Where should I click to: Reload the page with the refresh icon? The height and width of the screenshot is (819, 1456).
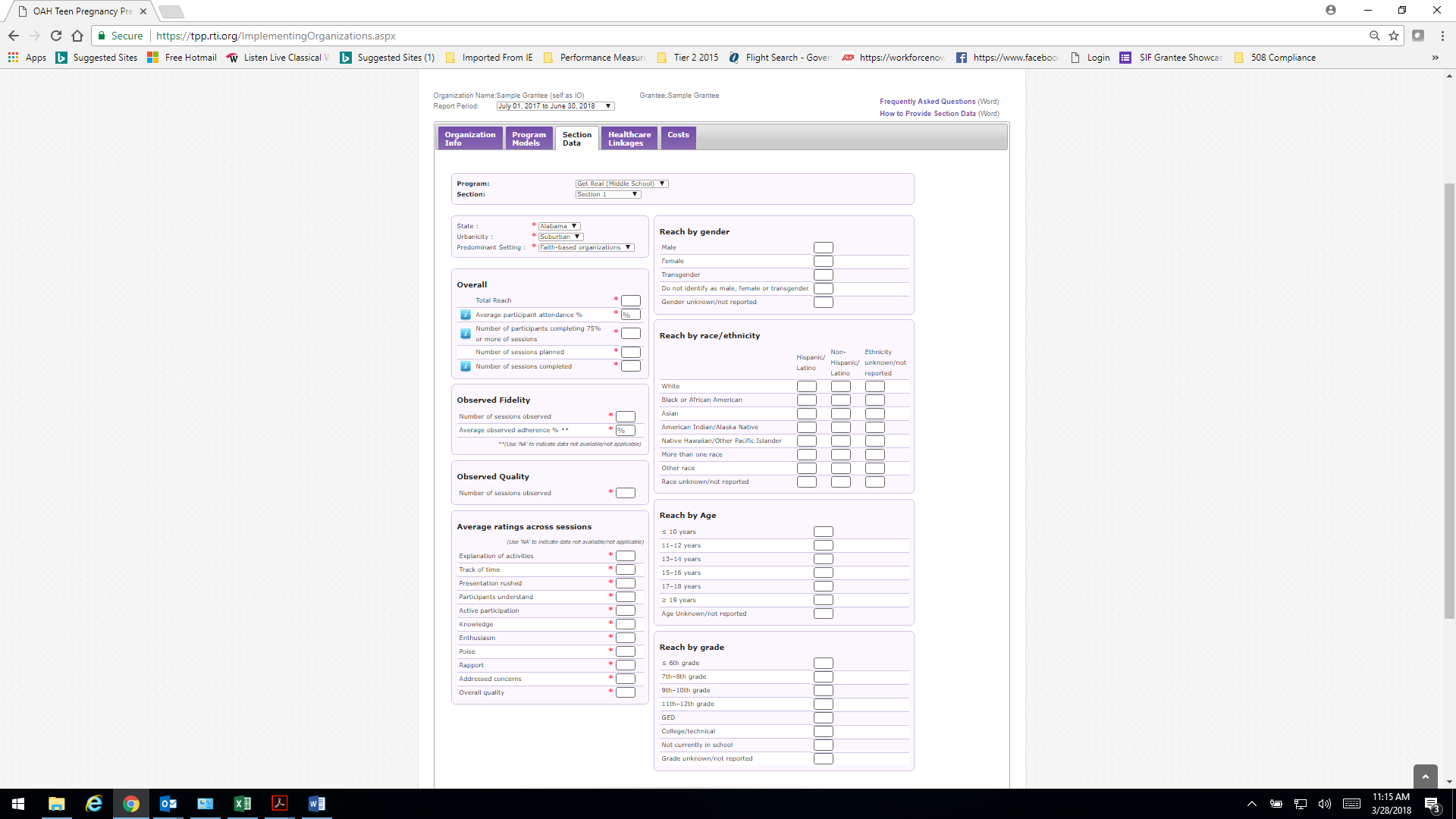pos(56,36)
